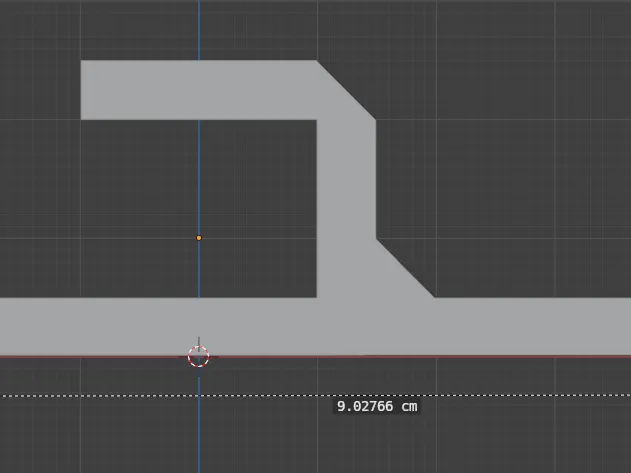
Task: Click the 3D cursor crosshair circle
Action: click(198, 357)
